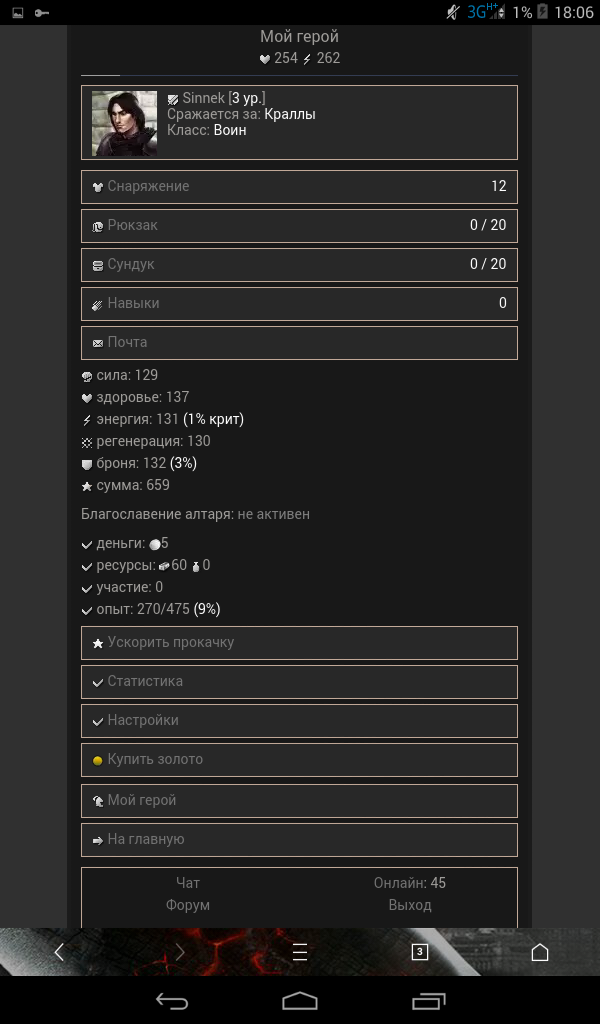Tap the browser forward arrow icon
The image size is (600, 1024).
[180, 952]
